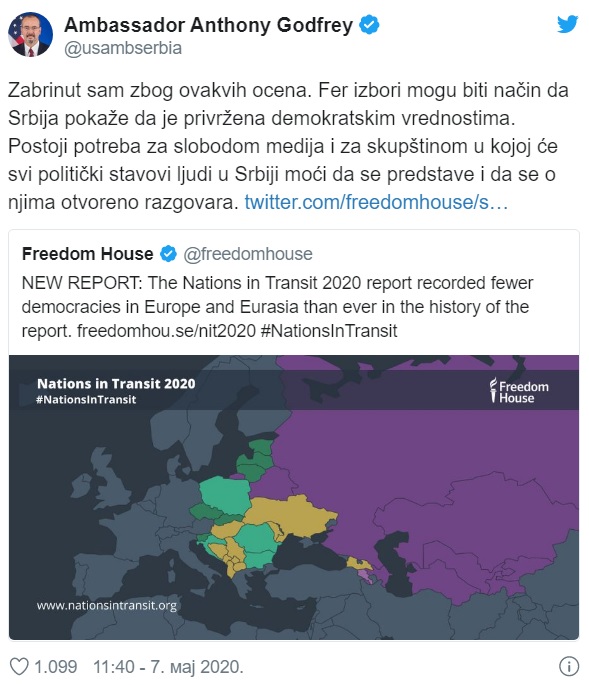Open the @freedomhouse handle
Screen dimensions: 589x685
(x=248, y=254)
